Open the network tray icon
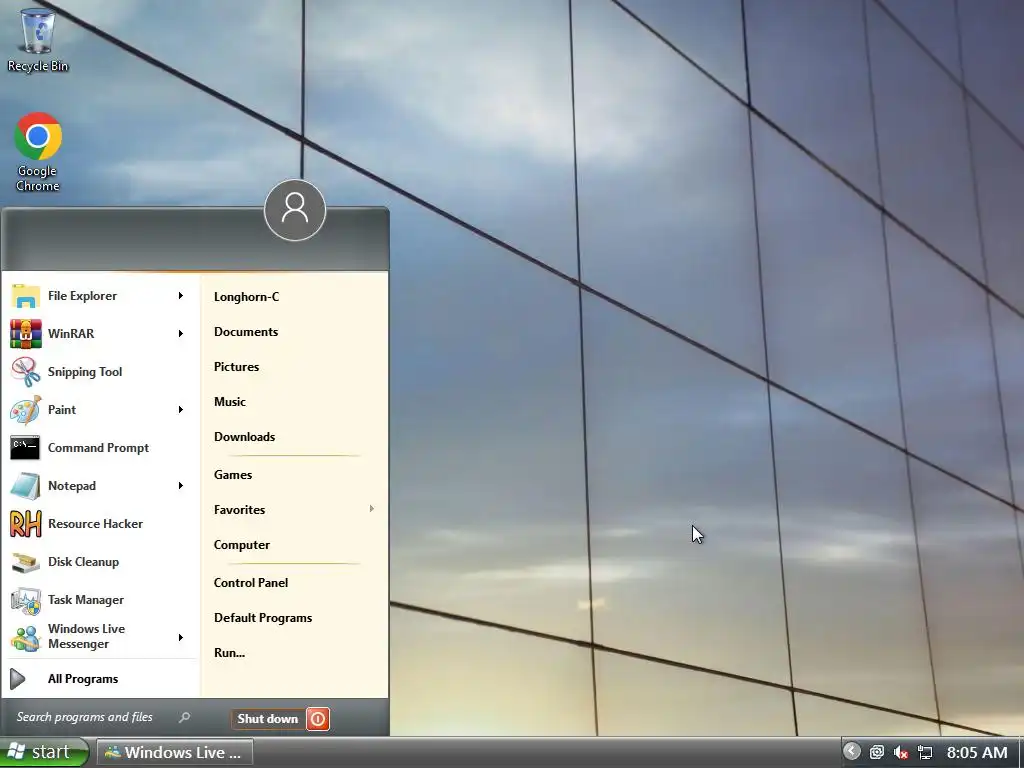 [x=925, y=752]
